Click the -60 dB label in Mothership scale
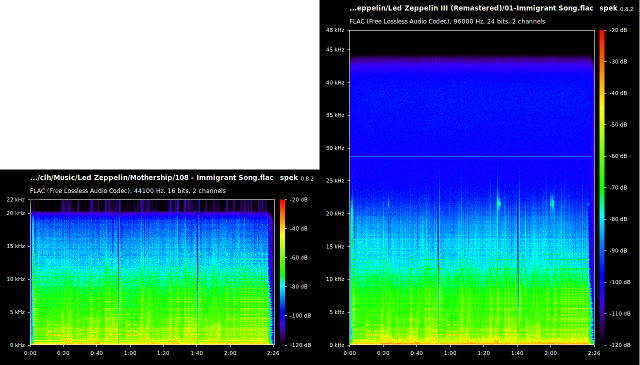 coord(298,258)
